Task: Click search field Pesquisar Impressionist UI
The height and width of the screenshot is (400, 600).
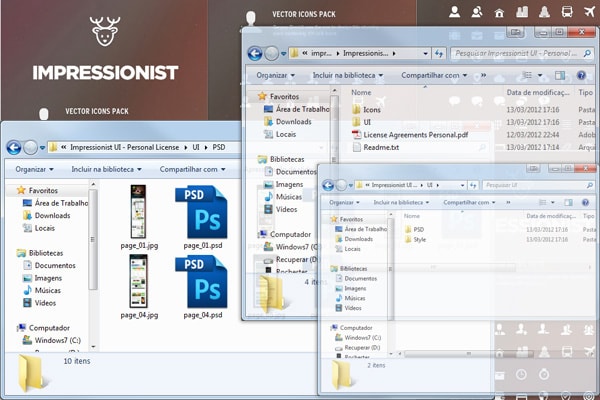Action: 522,54
